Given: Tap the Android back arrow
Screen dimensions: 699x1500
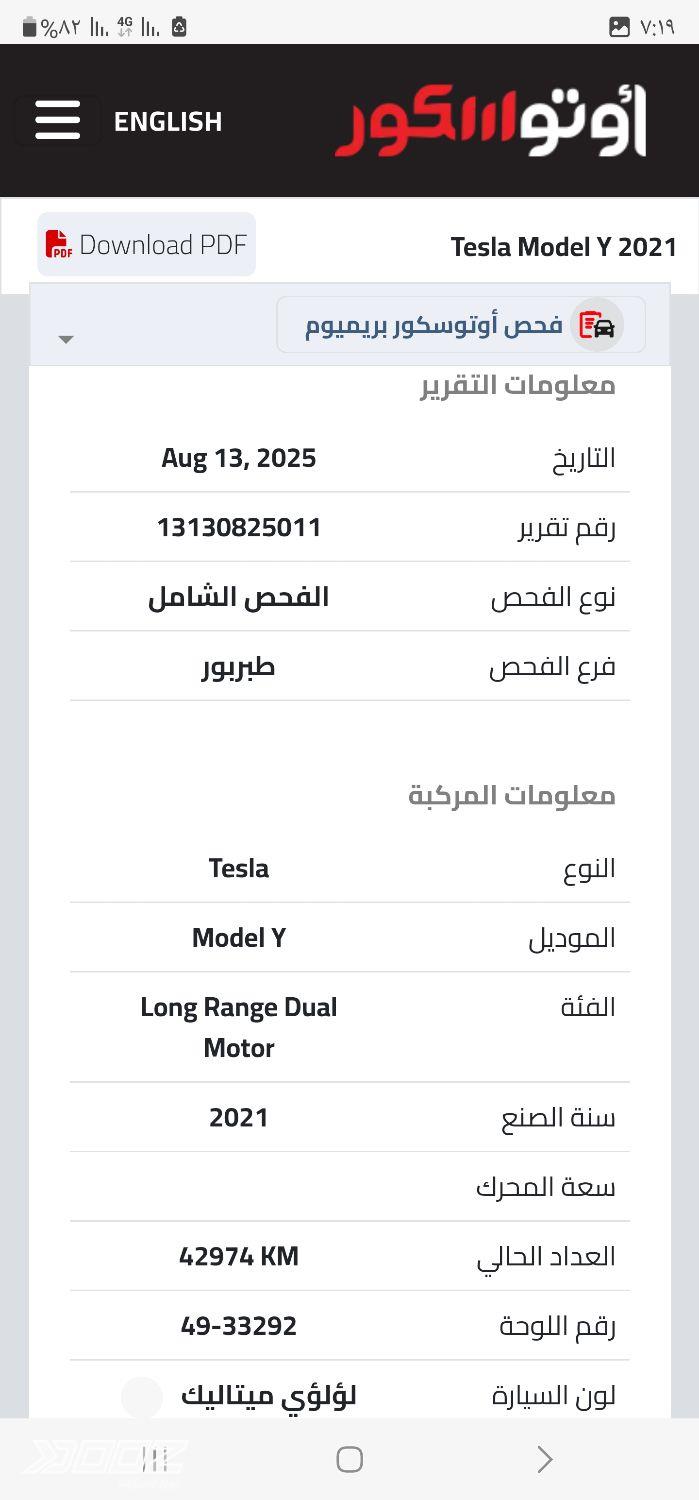Looking at the screenshot, I should [545, 1459].
